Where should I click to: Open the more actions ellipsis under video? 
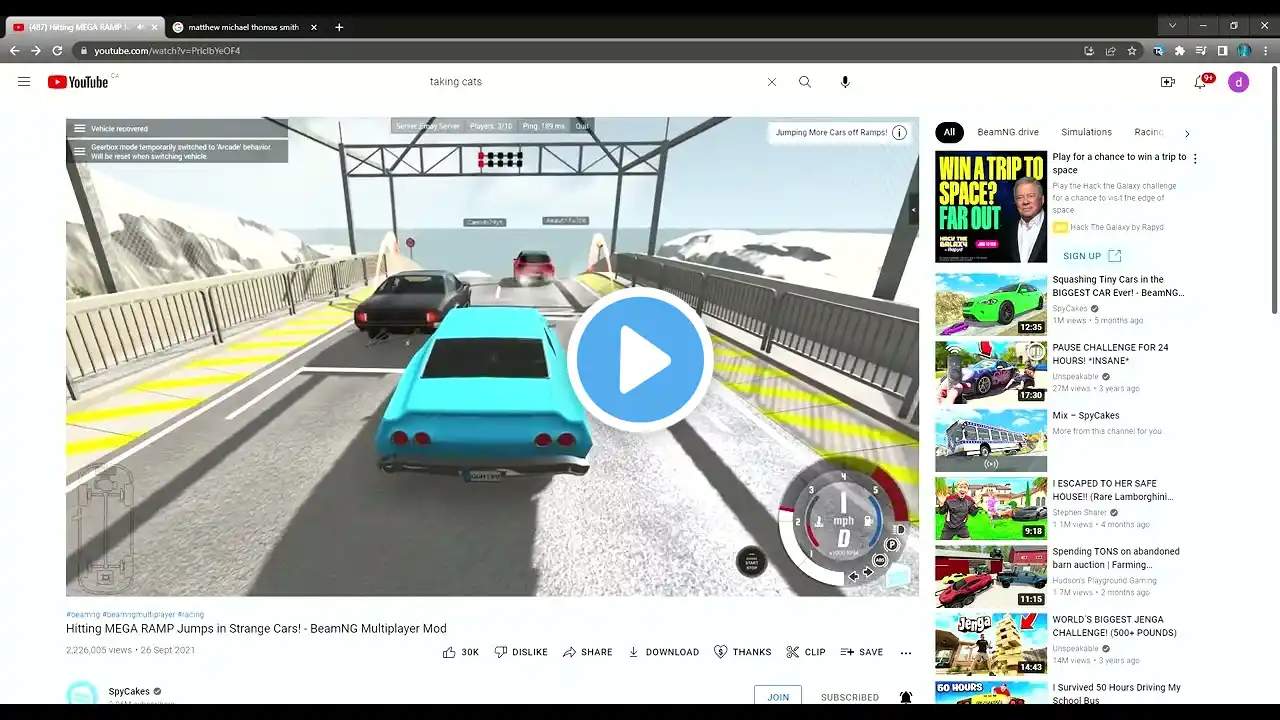click(x=906, y=652)
